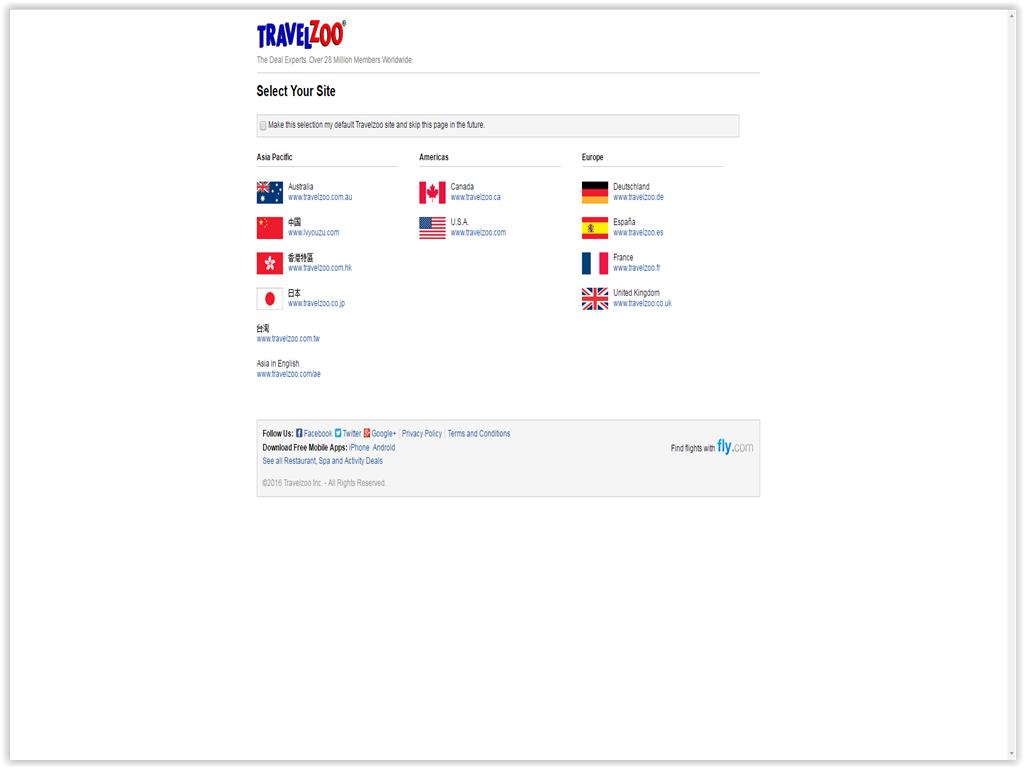Choose the Hong Kong flag icon

[x=269, y=263]
